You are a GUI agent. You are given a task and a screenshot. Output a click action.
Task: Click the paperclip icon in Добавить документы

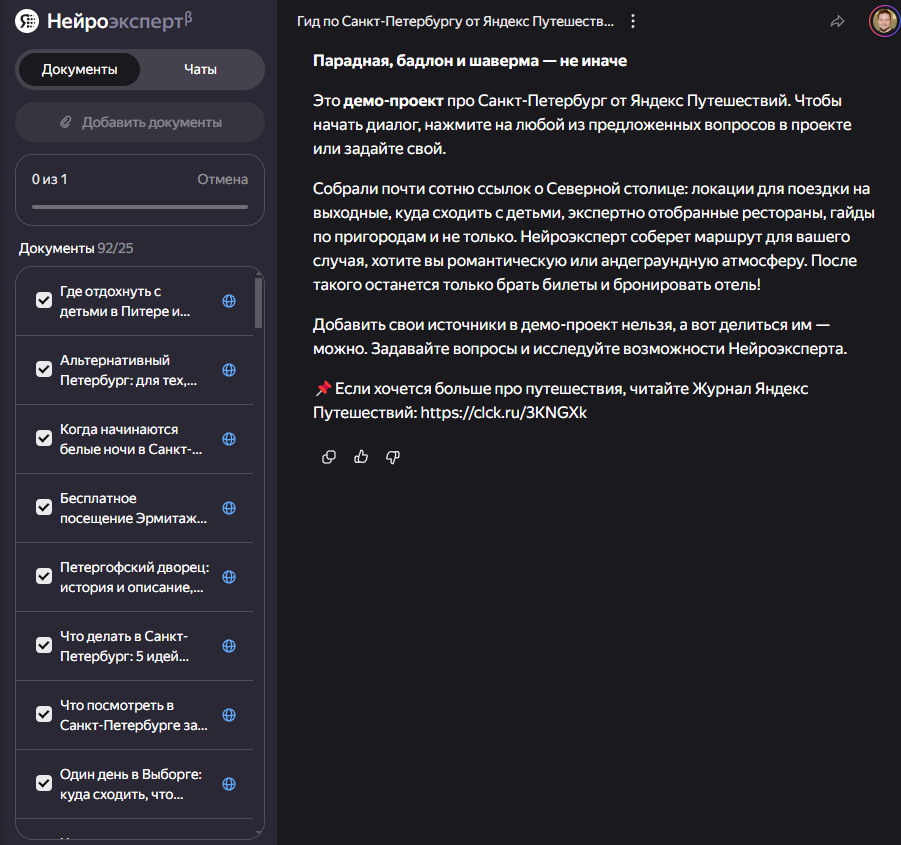click(66, 122)
